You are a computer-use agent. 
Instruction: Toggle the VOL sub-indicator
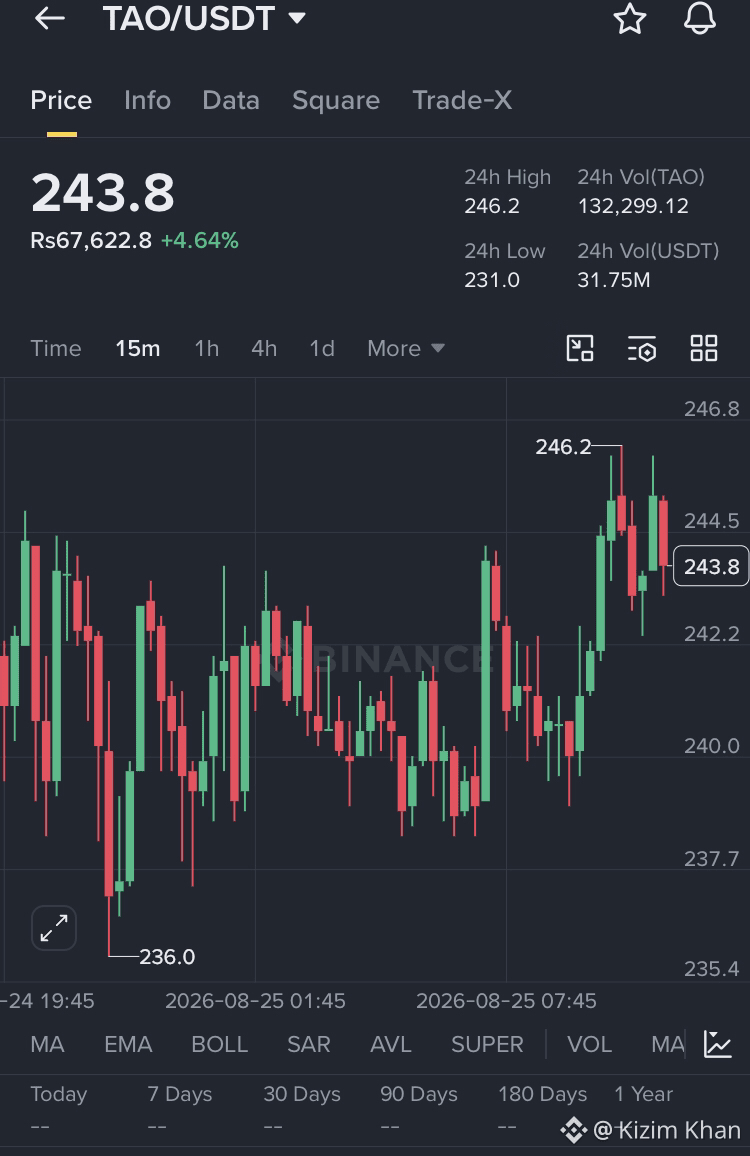coord(589,1044)
